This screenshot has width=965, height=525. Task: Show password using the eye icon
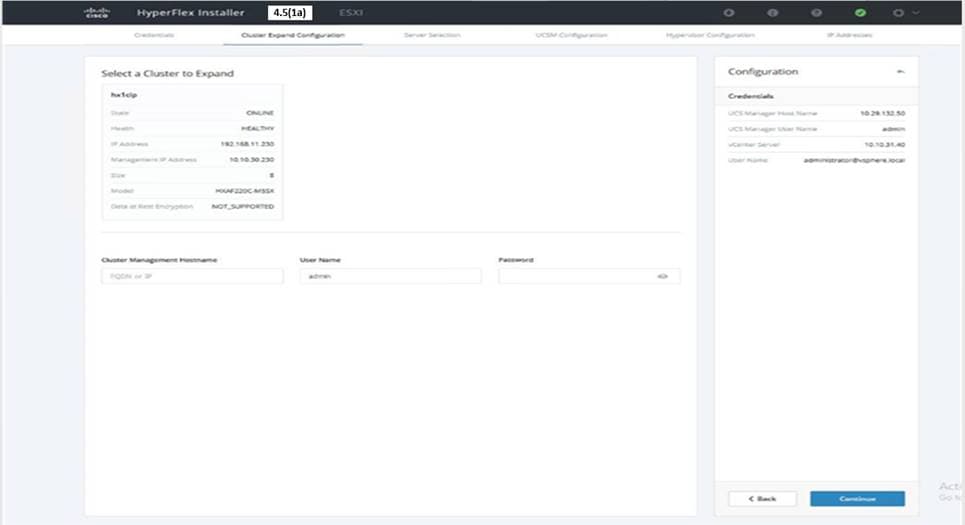662,276
